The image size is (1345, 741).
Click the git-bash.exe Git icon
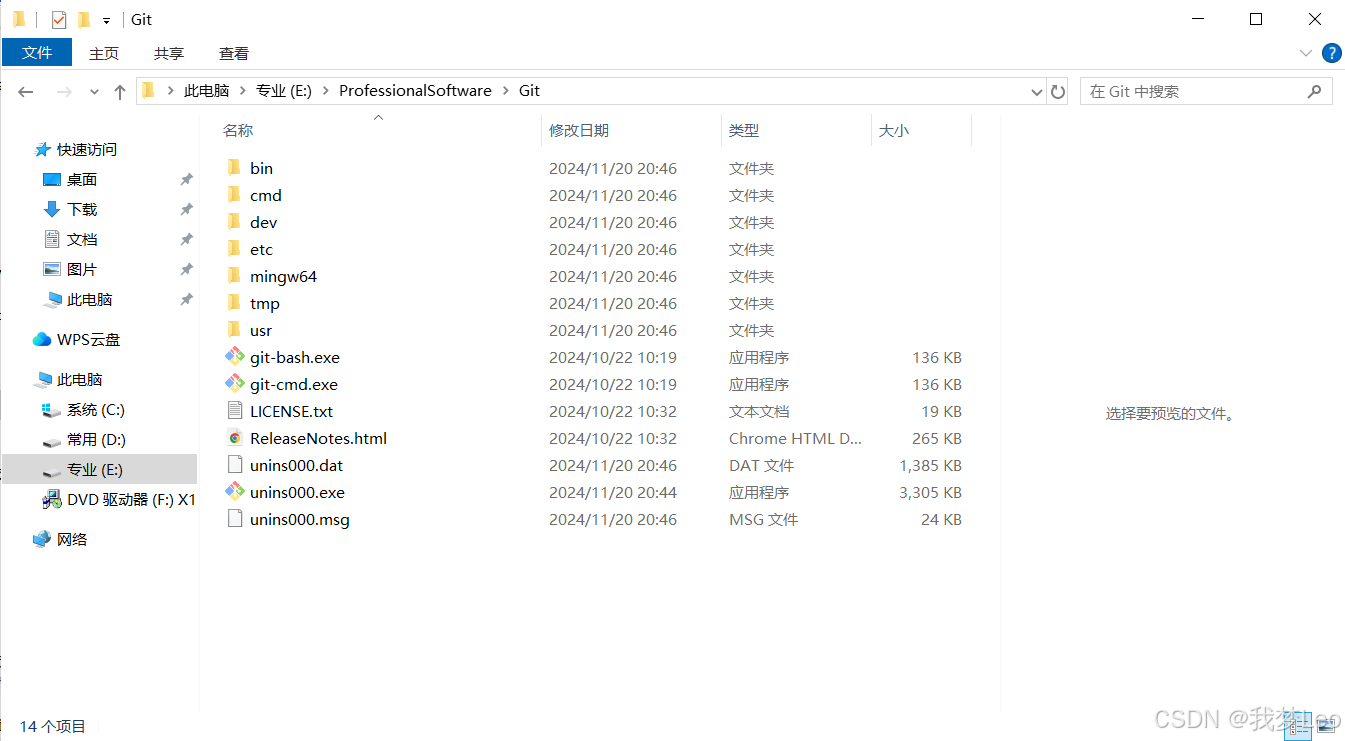coord(235,356)
